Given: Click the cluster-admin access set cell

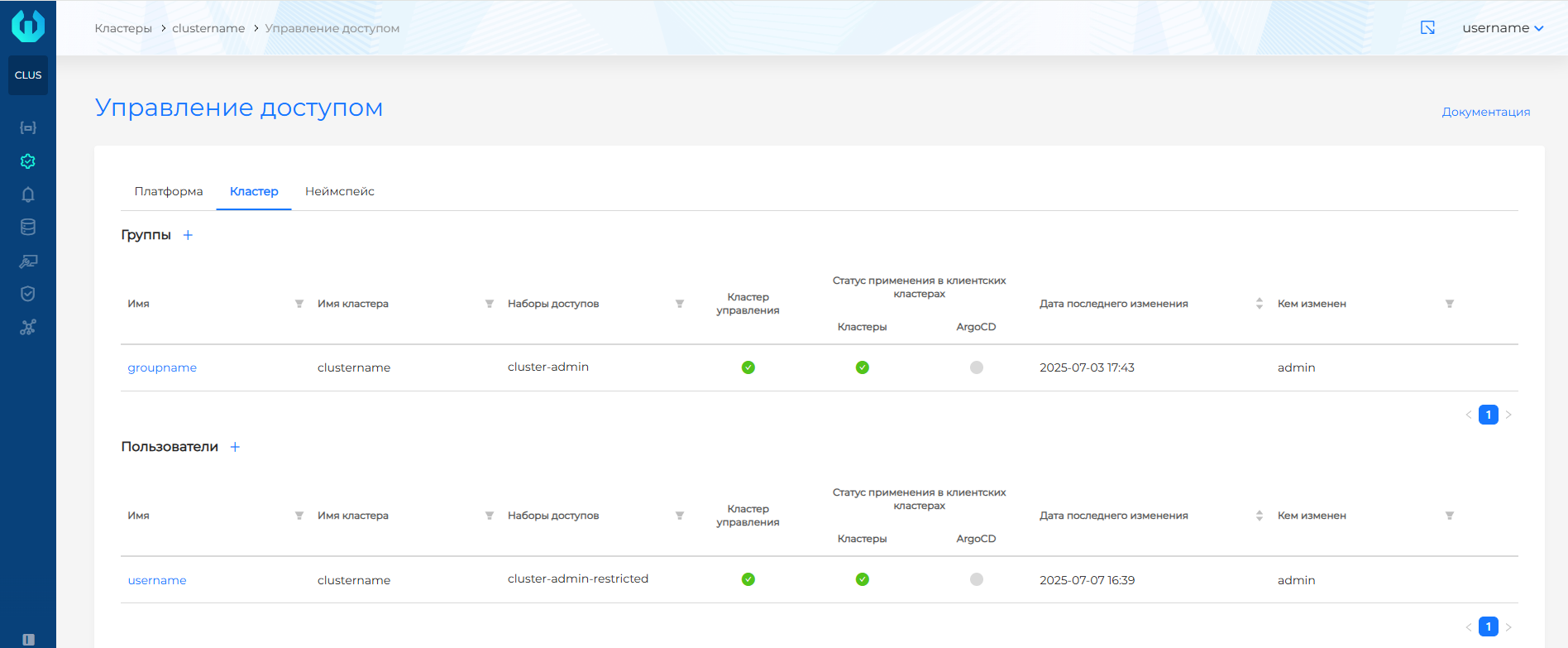Looking at the screenshot, I should point(548,367).
